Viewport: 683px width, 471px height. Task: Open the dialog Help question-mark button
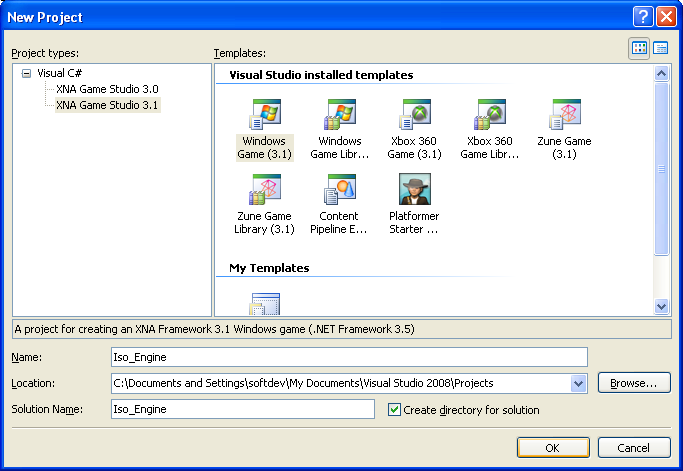(643, 17)
